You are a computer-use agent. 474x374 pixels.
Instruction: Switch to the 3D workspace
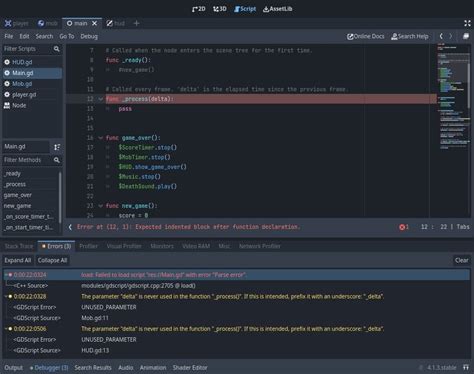coord(220,9)
